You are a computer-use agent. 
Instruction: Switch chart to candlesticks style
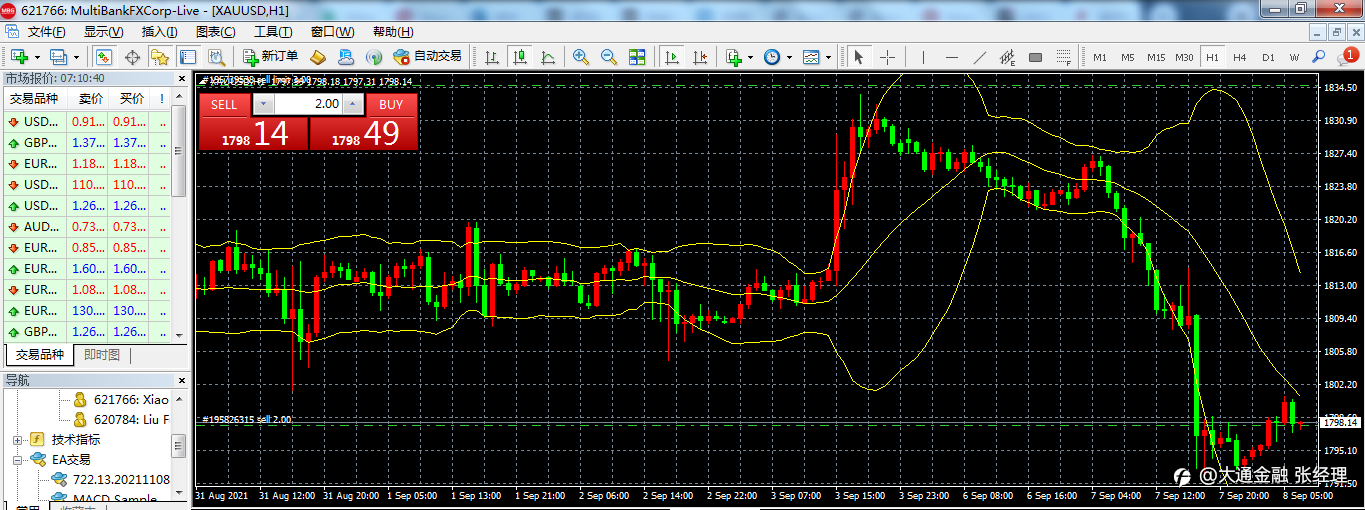click(x=520, y=57)
